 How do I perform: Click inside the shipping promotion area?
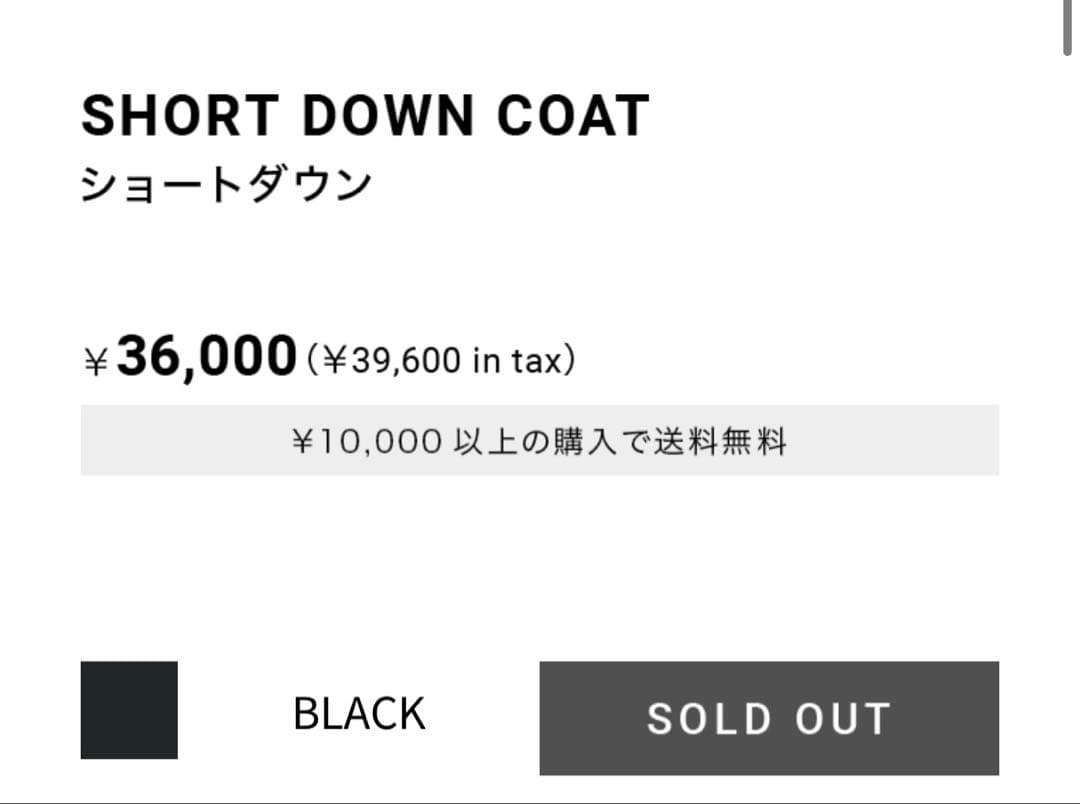(x=540, y=439)
